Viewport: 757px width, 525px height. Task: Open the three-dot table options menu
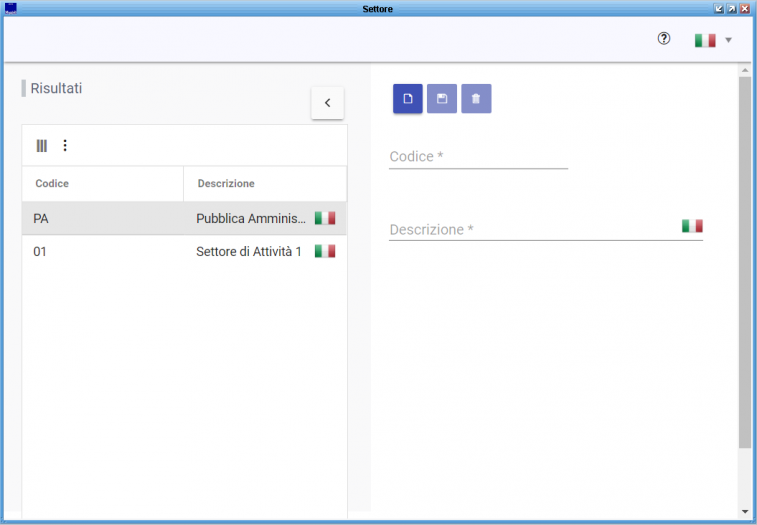tap(65, 146)
